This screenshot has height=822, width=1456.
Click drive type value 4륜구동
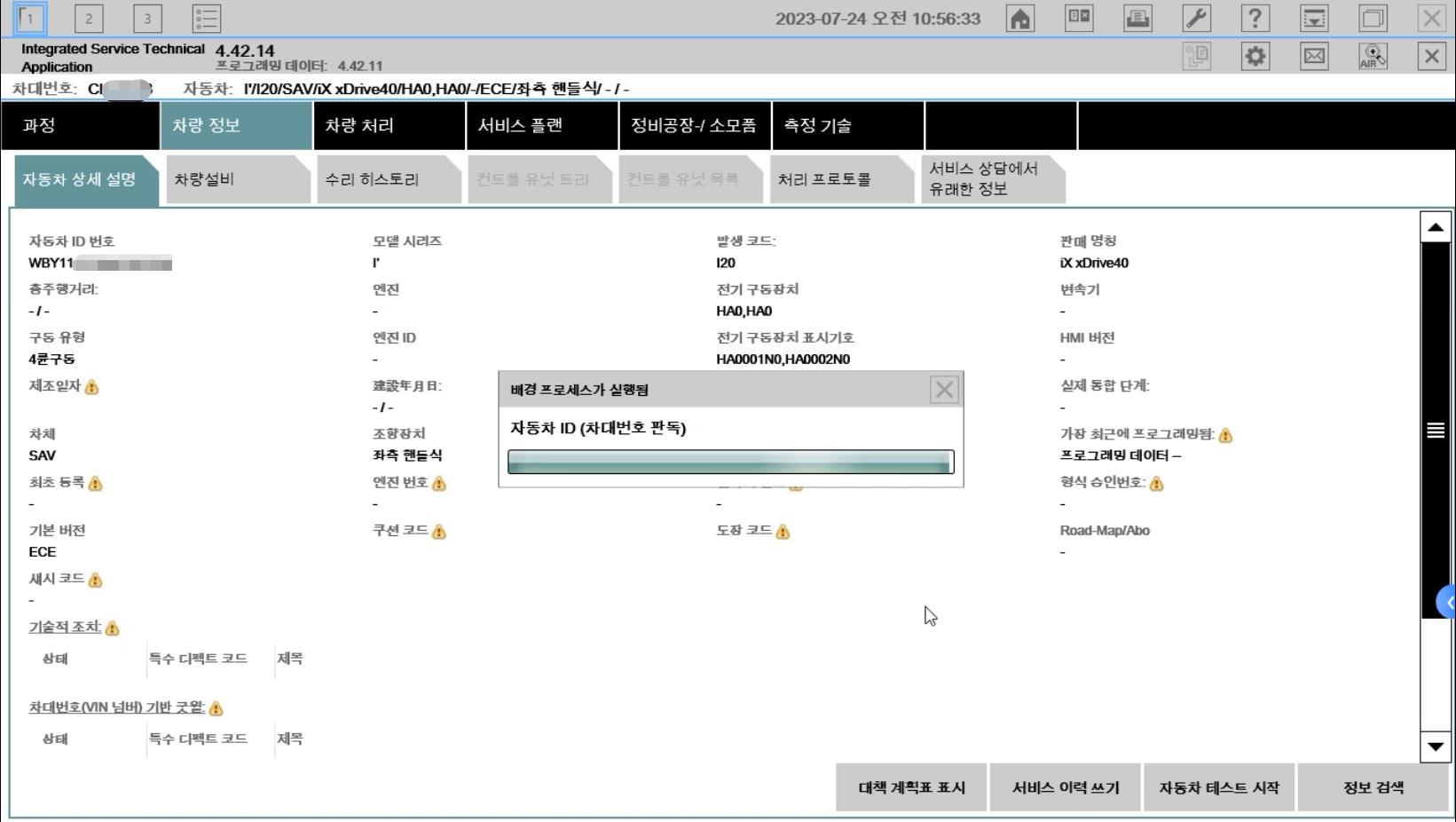click(51, 360)
